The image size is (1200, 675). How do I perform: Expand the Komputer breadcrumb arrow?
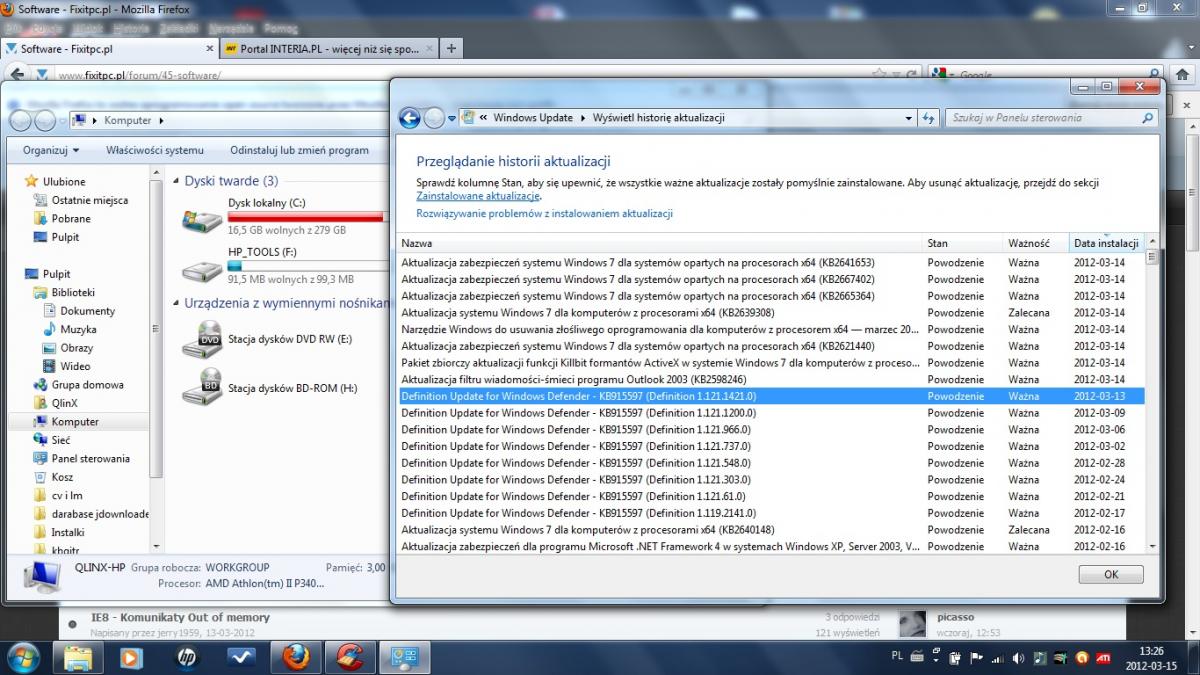tap(160, 121)
